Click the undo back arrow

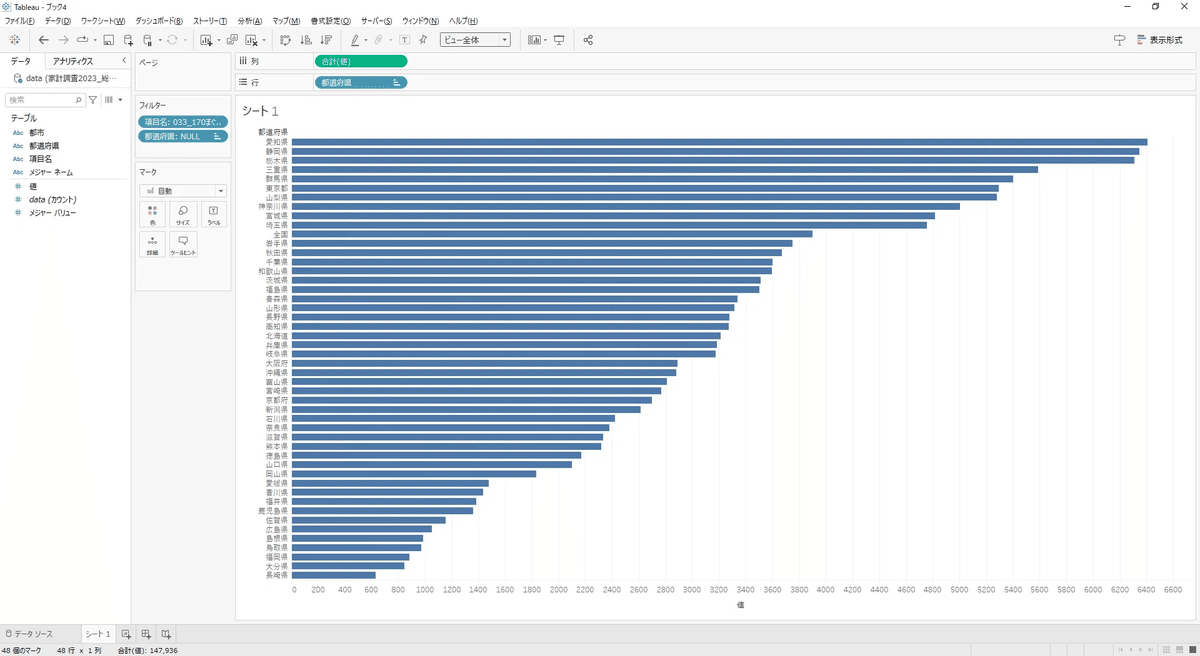coord(43,40)
